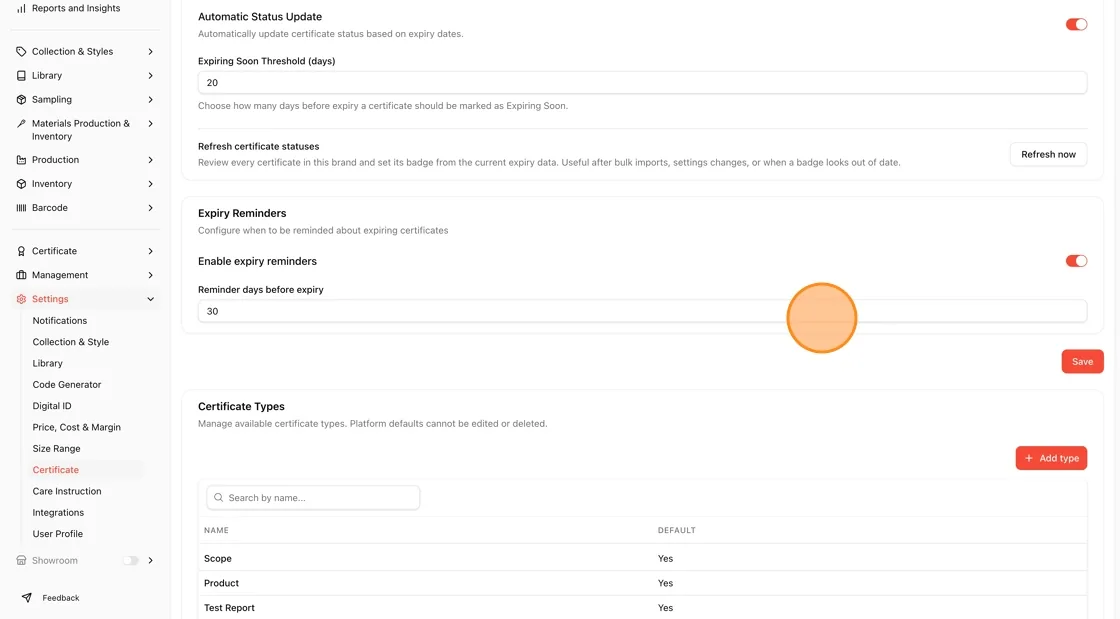The image size is (1120, 619).
Task: Expand the Showroom section chevron
Action: click(x=150, y=560)
